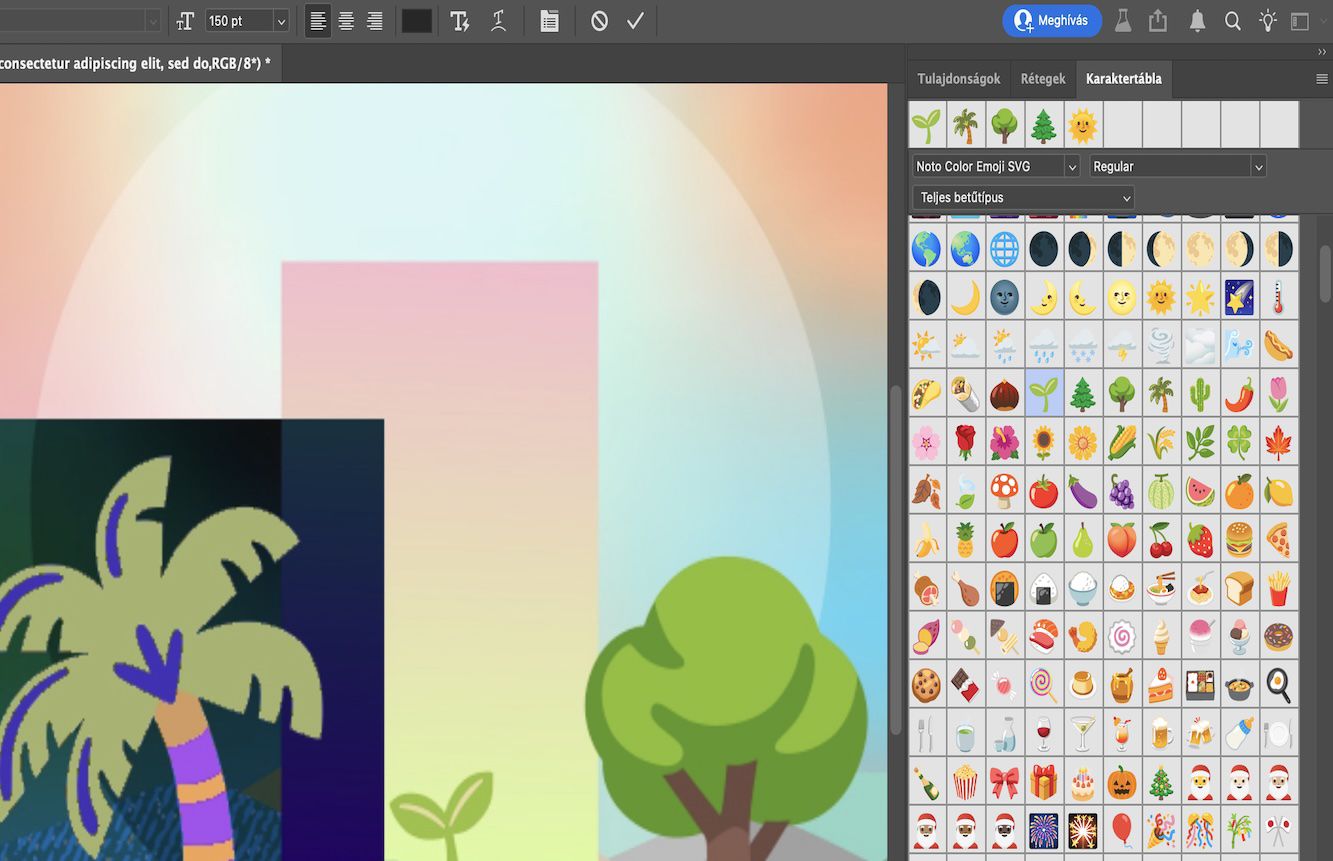Viewport: 1333px width, 861px height.
Task: Click the T icon with the lightning bolt
Action: [460, 21]
